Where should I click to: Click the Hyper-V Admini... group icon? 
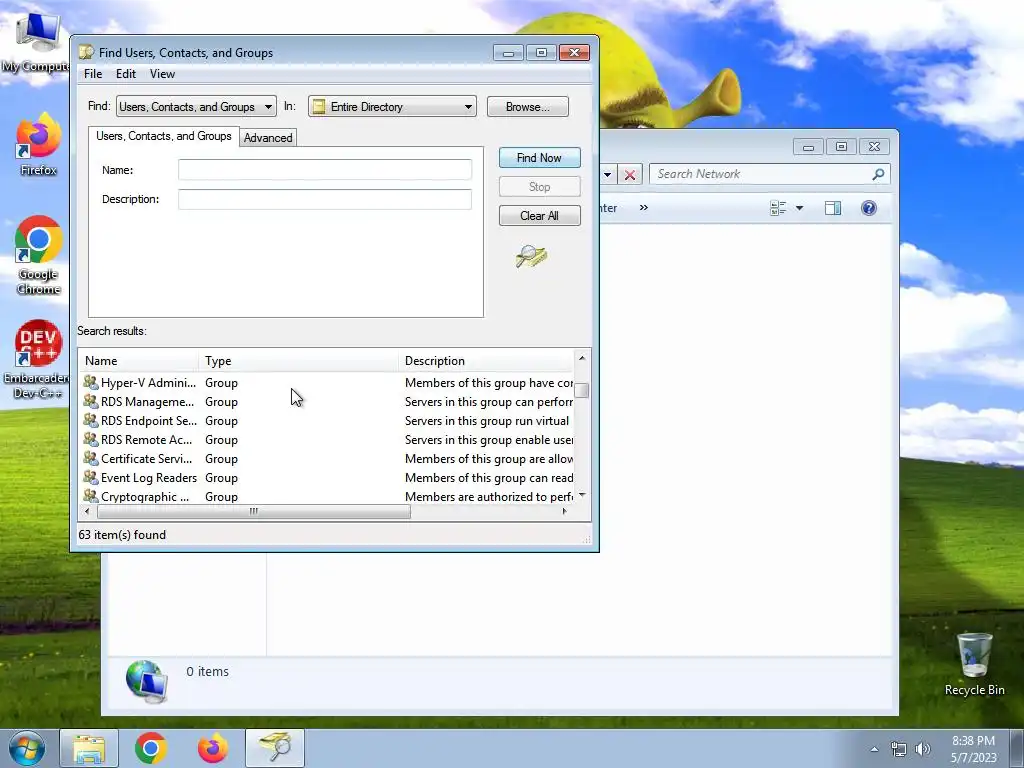pos(91,382)
